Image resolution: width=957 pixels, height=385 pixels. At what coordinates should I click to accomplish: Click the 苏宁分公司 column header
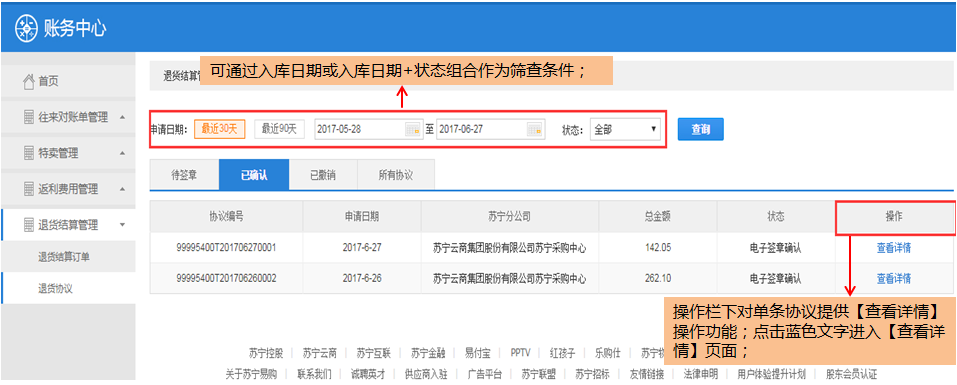point(510,217)
